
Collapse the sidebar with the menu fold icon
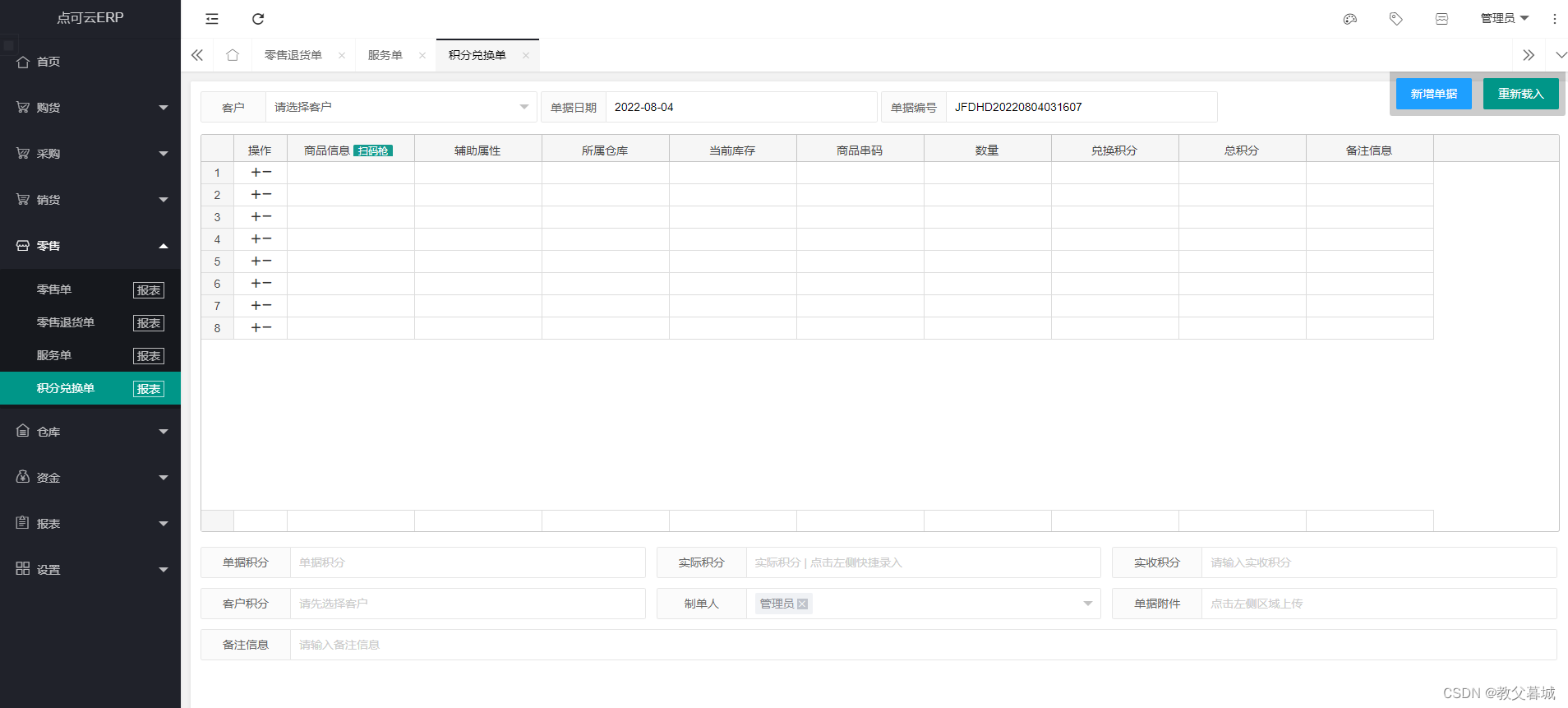[x=212, y=19]
